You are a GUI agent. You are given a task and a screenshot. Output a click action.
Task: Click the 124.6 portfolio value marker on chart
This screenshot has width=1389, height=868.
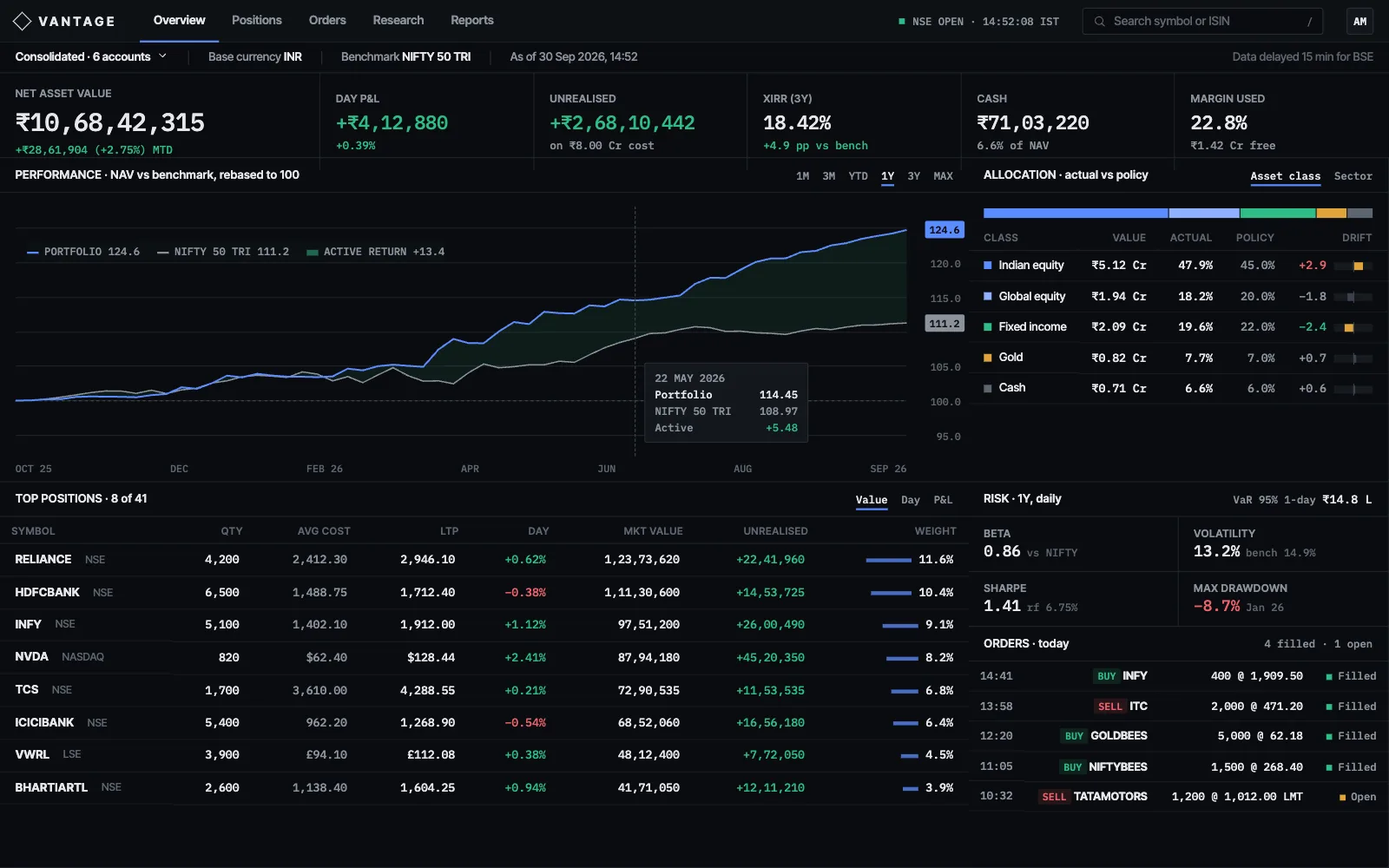click(x=945, y=230)
